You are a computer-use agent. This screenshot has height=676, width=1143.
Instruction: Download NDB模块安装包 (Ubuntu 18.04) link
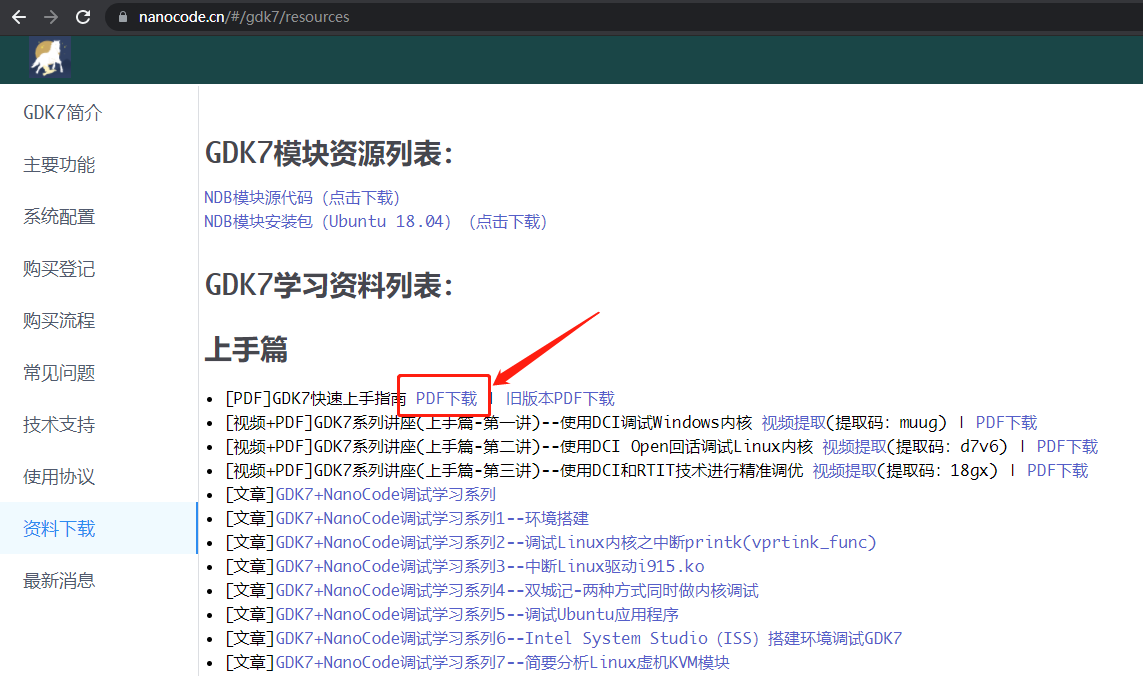(375, 222)
